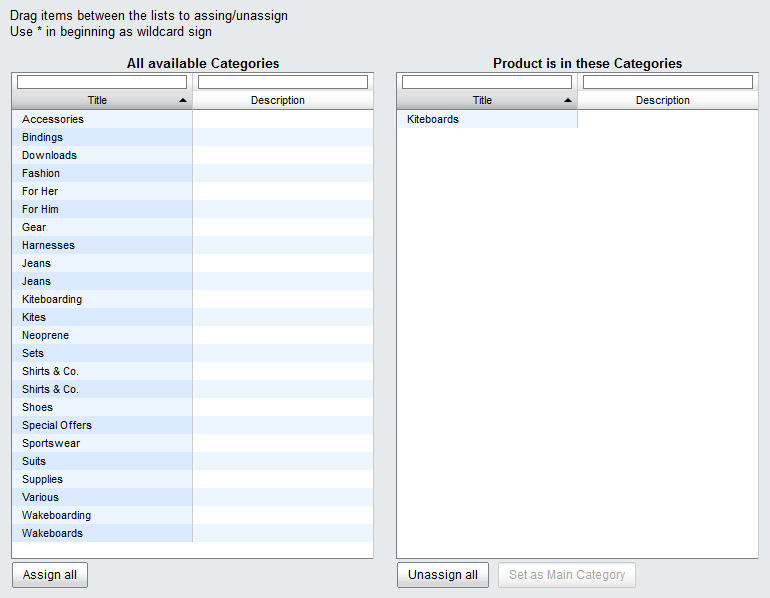This screenshot has width=770, height=598.
Task: Focus Title filter field for assigned categories
Action: pos(487,82)
